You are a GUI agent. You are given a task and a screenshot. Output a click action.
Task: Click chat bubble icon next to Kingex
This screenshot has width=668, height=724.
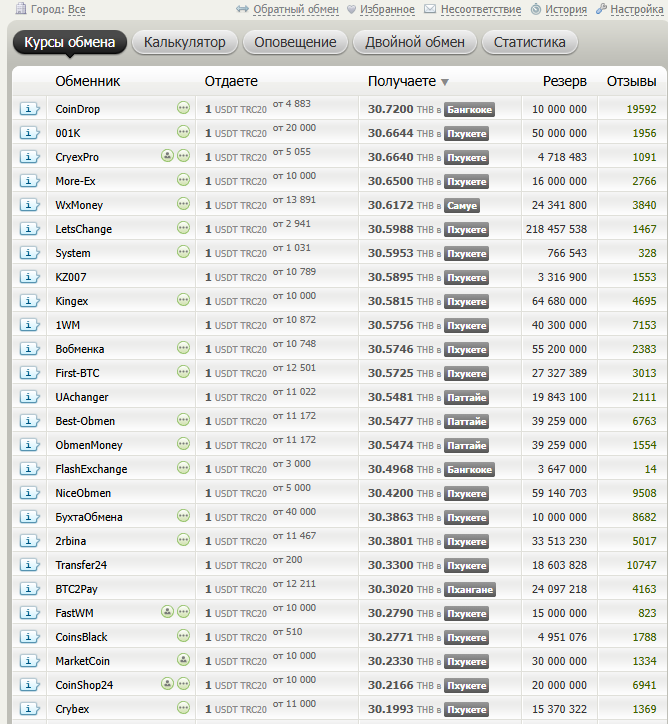(183, 300)
